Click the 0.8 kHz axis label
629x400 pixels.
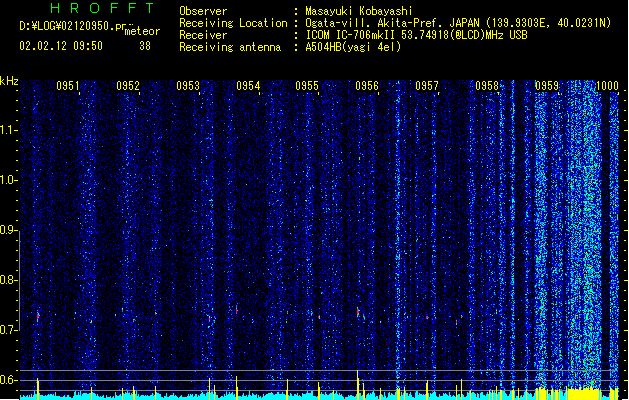tap(9, 280)
